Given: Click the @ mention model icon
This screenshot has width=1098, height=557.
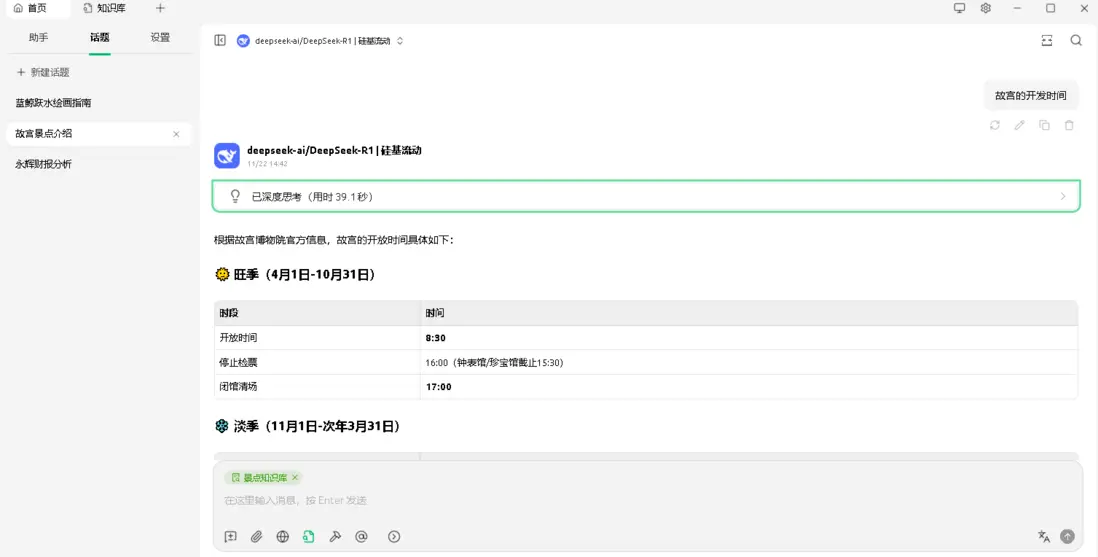Looking at the screenshot, I should pyautogui.click(x=361, y=537).
